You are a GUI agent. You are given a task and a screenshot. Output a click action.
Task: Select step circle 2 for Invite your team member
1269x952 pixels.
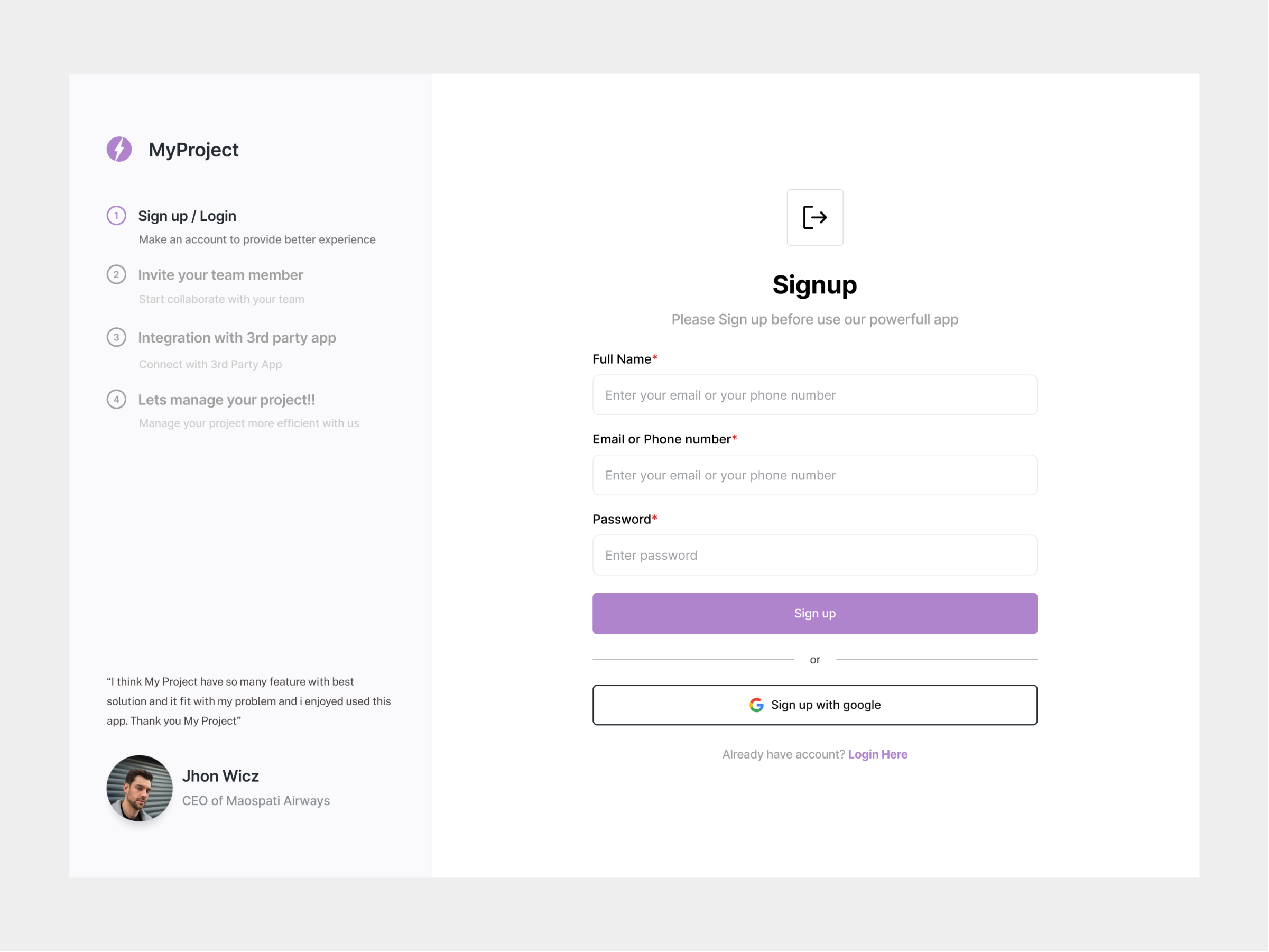[x=116, y=274]
